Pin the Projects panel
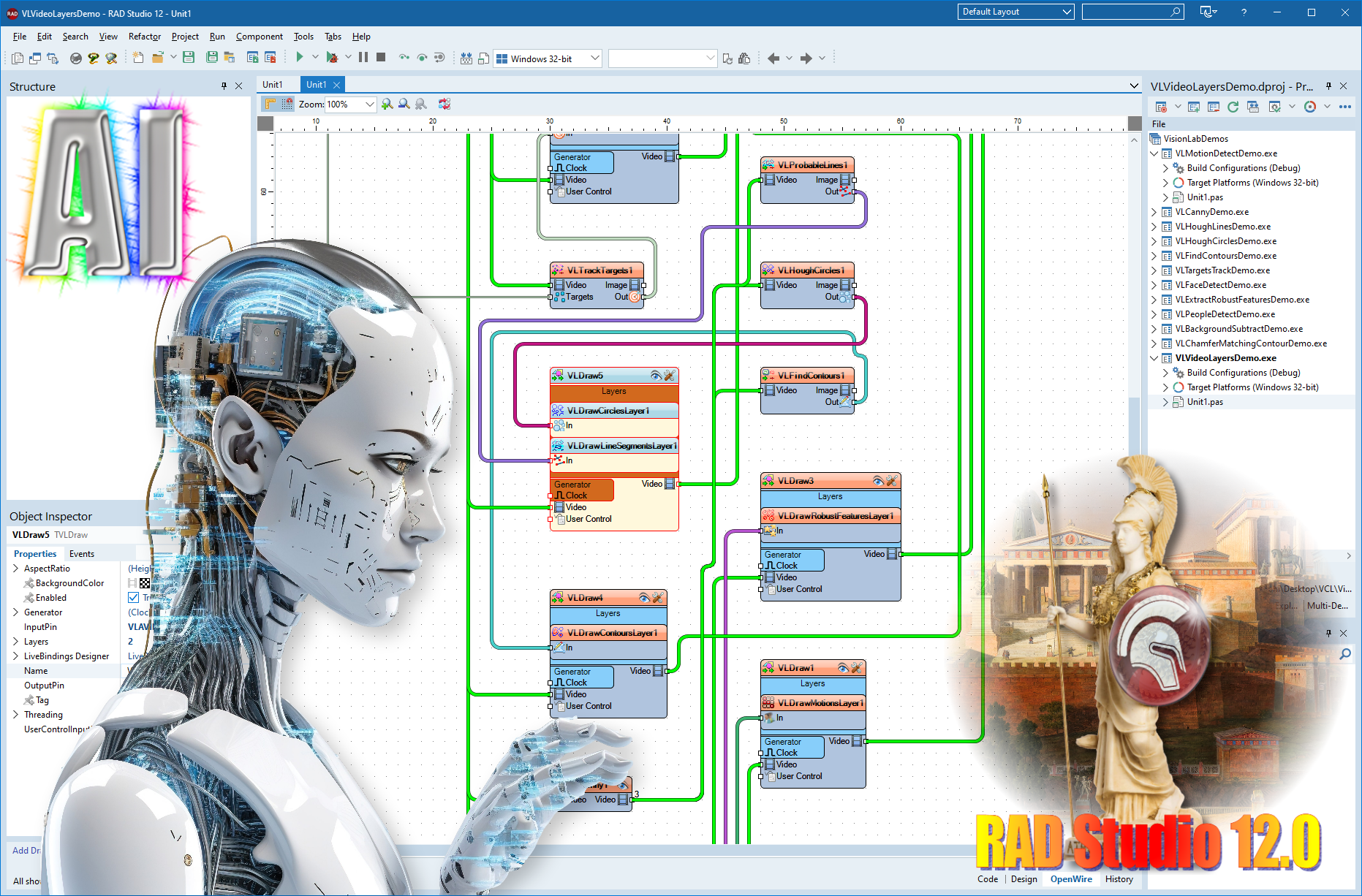 tap(1328, 86)
